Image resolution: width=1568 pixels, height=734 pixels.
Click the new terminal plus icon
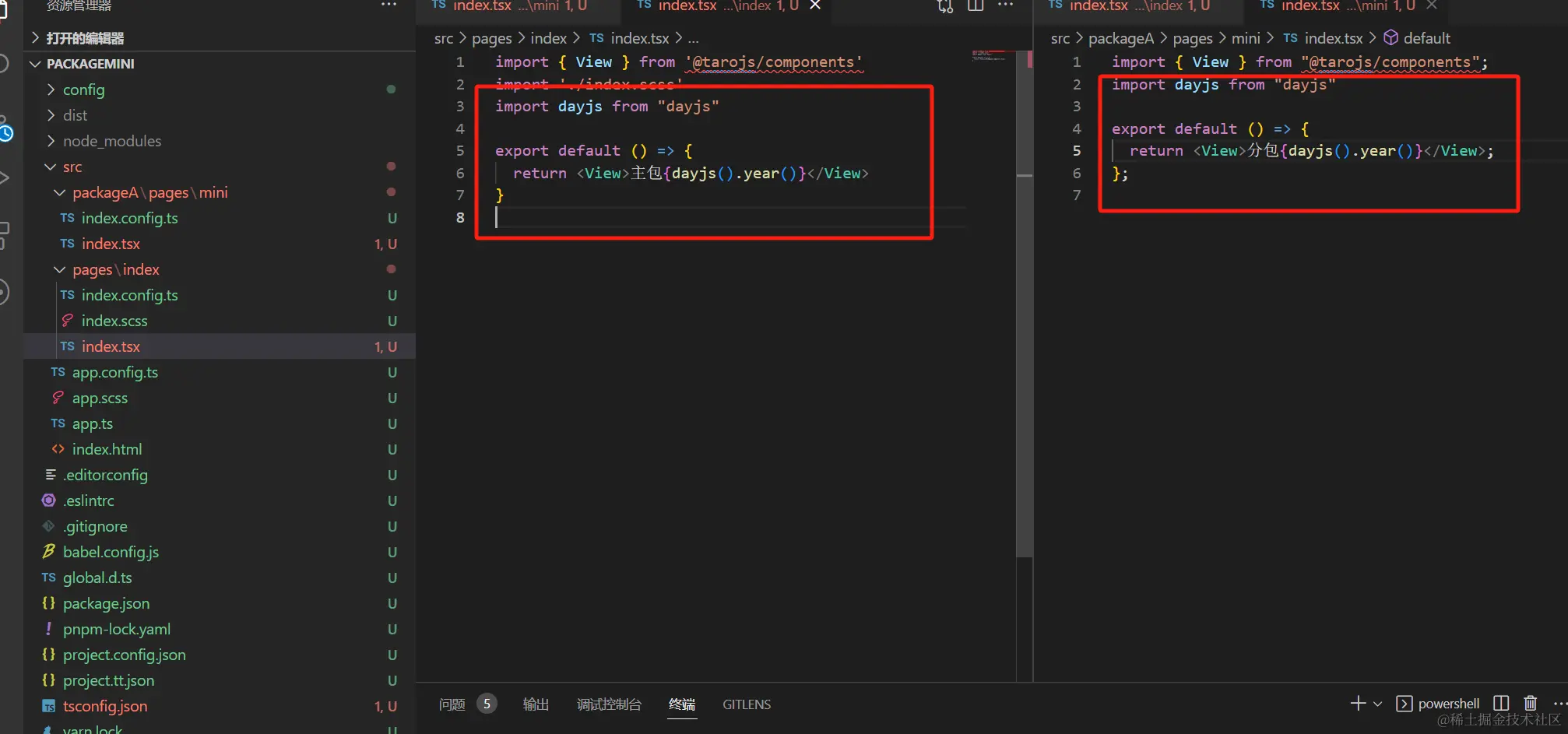1358,703
